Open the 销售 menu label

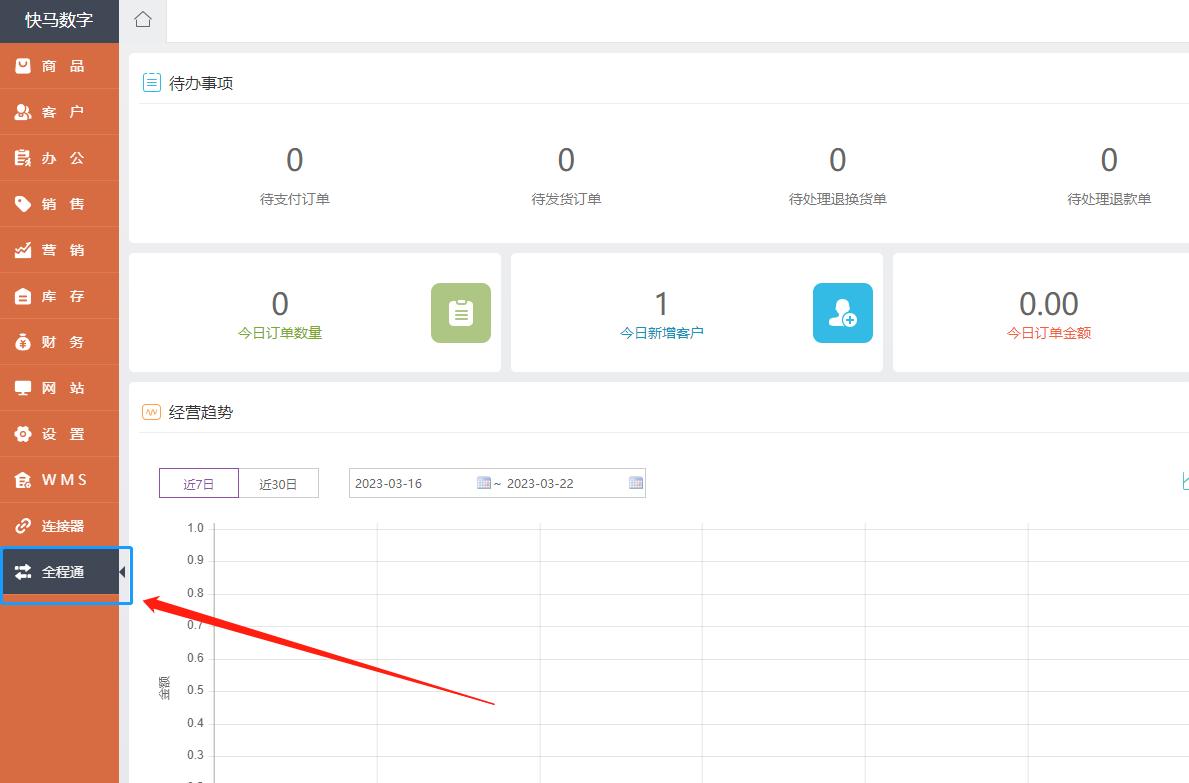point(63,204)
